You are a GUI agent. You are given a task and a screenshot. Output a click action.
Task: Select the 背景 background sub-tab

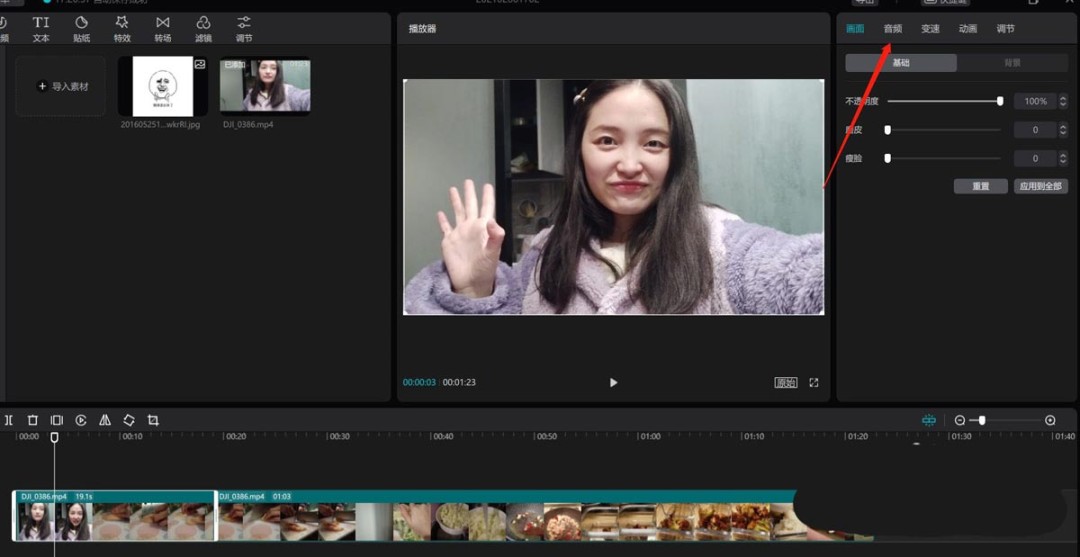tap(1012, 63)
